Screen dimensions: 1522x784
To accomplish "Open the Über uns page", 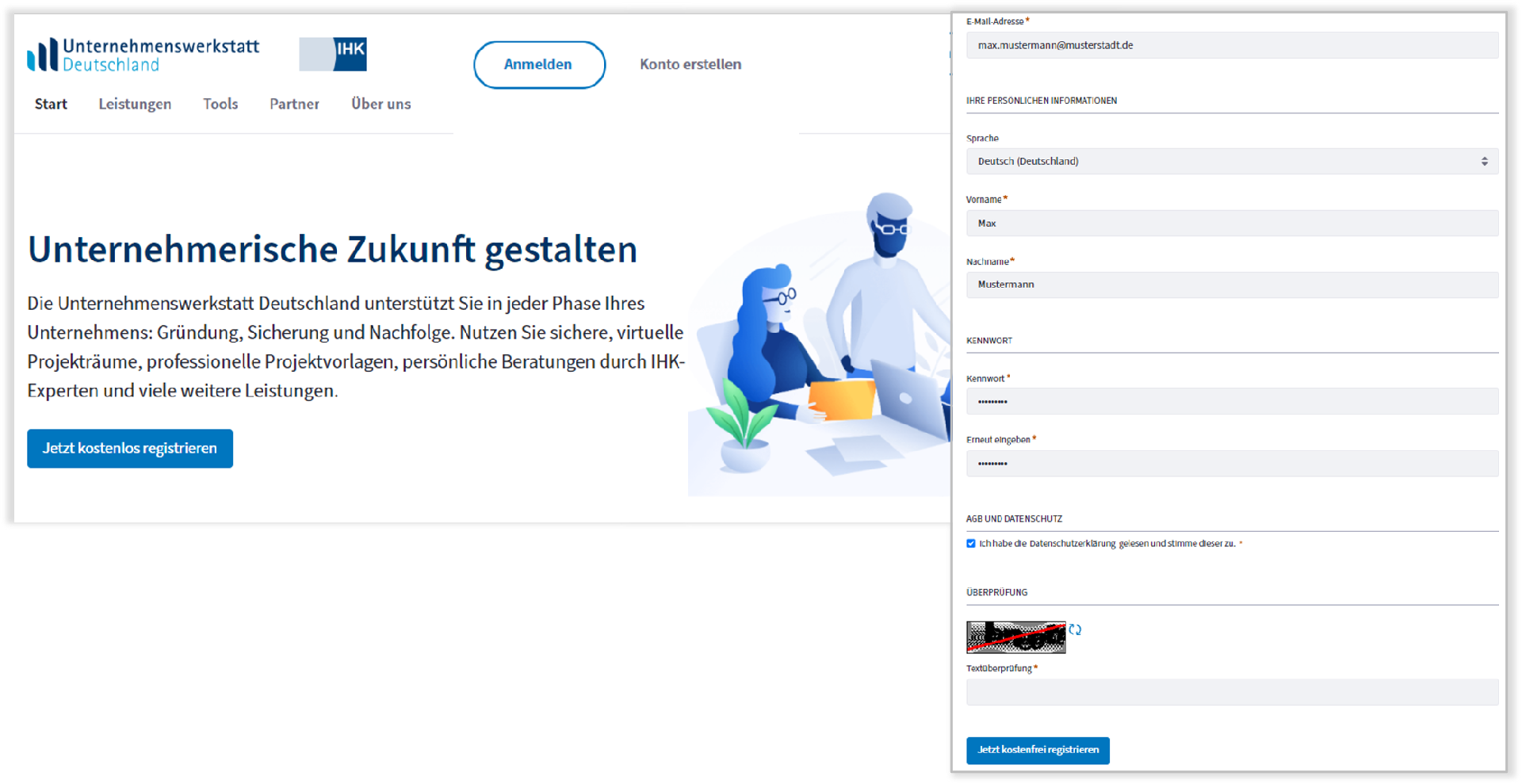I will (381, 104).
